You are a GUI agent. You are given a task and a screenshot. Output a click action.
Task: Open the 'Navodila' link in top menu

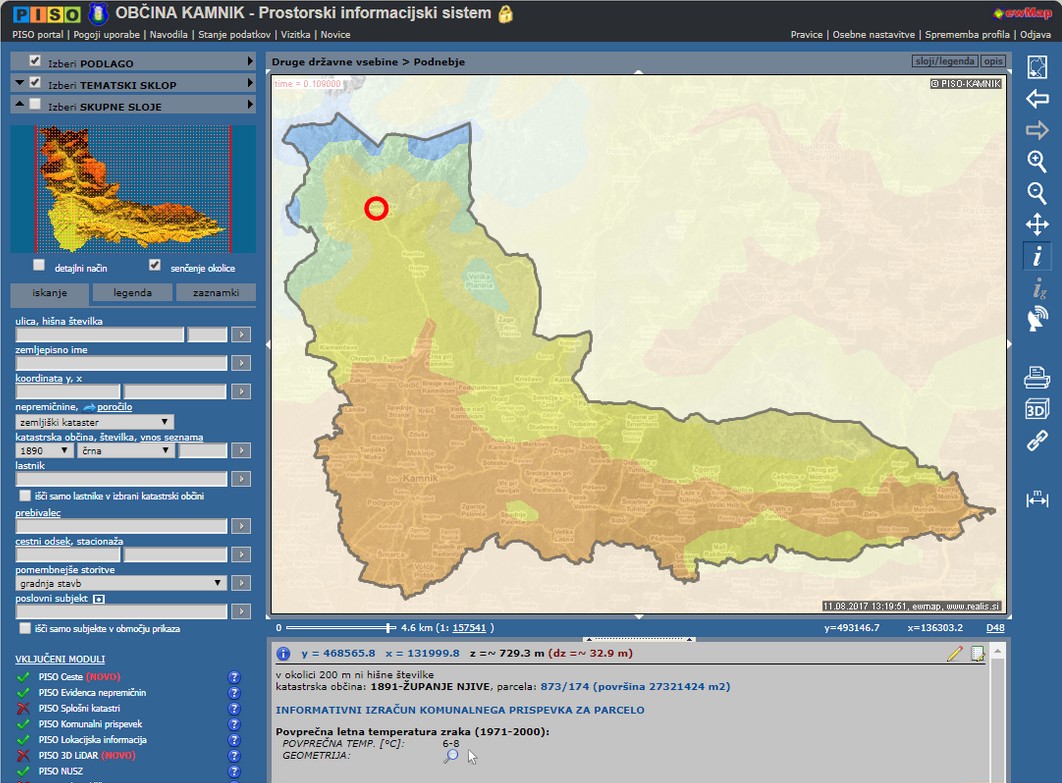coord(169,34)
